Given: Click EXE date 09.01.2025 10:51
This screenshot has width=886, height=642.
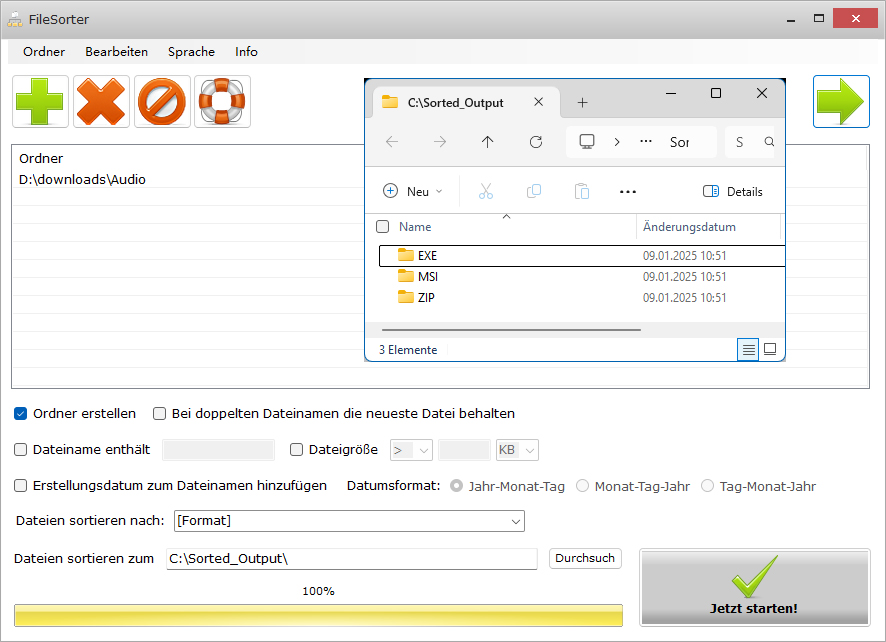Looking at the screenshot, I should point(684,255).
